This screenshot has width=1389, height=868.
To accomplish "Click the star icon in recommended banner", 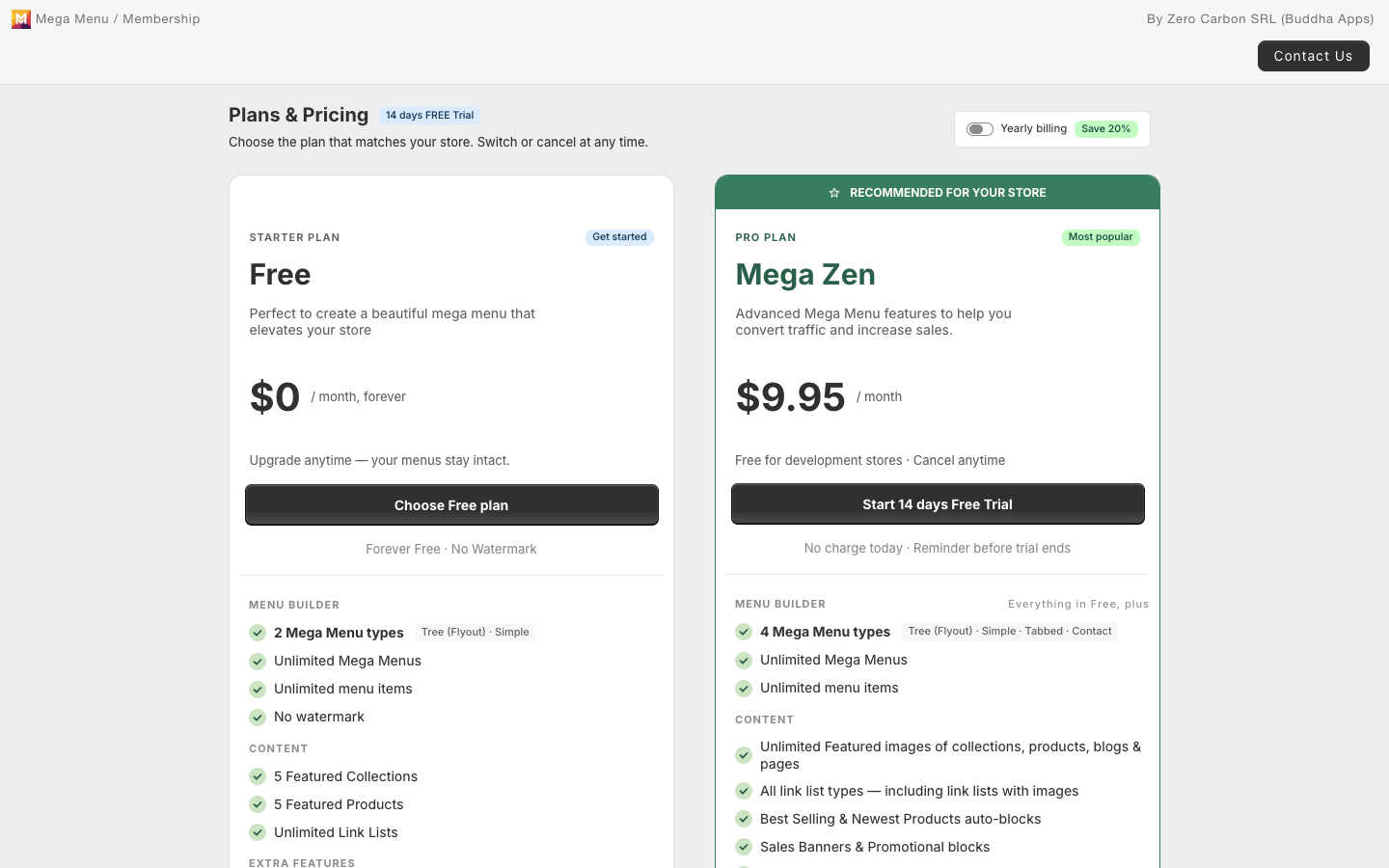I will click(x=834, y=193).
